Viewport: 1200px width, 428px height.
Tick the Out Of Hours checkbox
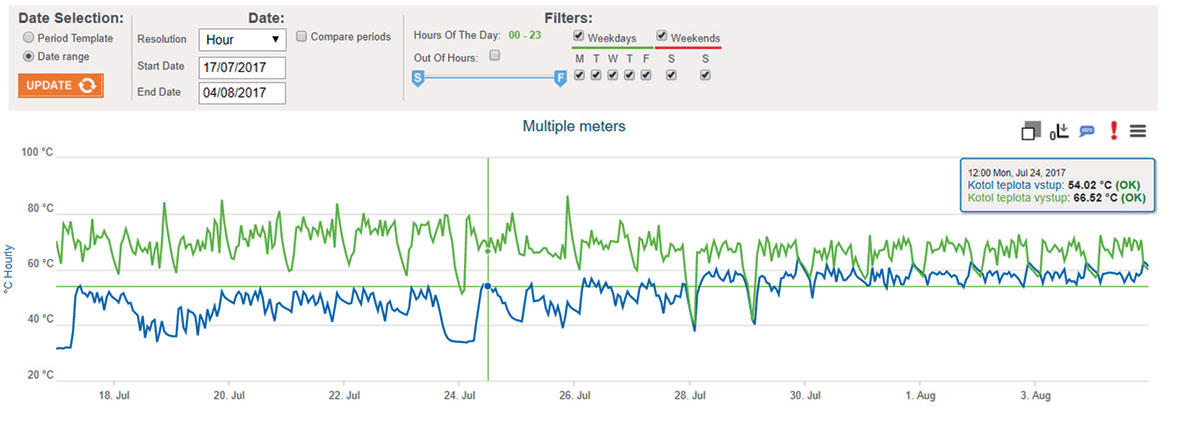[x=494, y=56]
